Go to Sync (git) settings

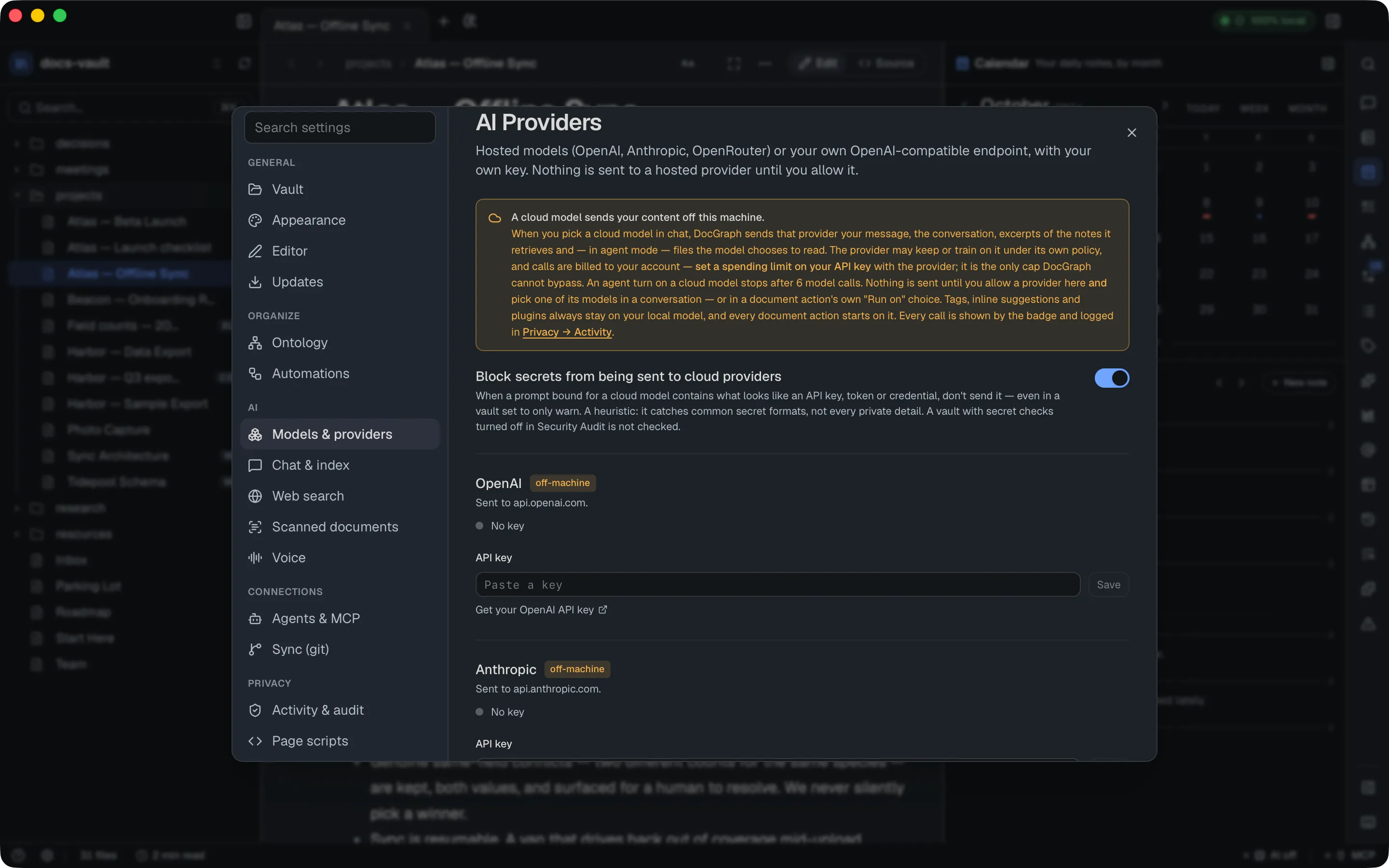[x=340, y=649]
